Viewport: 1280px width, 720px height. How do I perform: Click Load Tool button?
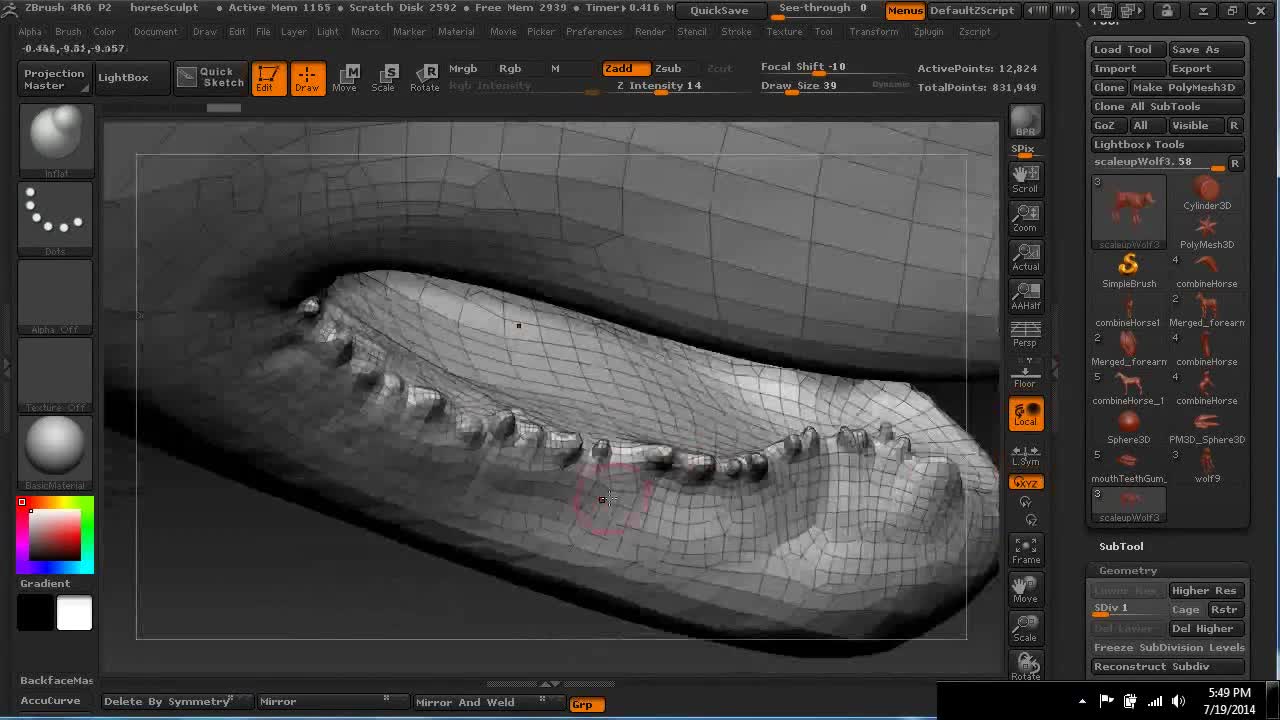click(x=1127, y=49)
